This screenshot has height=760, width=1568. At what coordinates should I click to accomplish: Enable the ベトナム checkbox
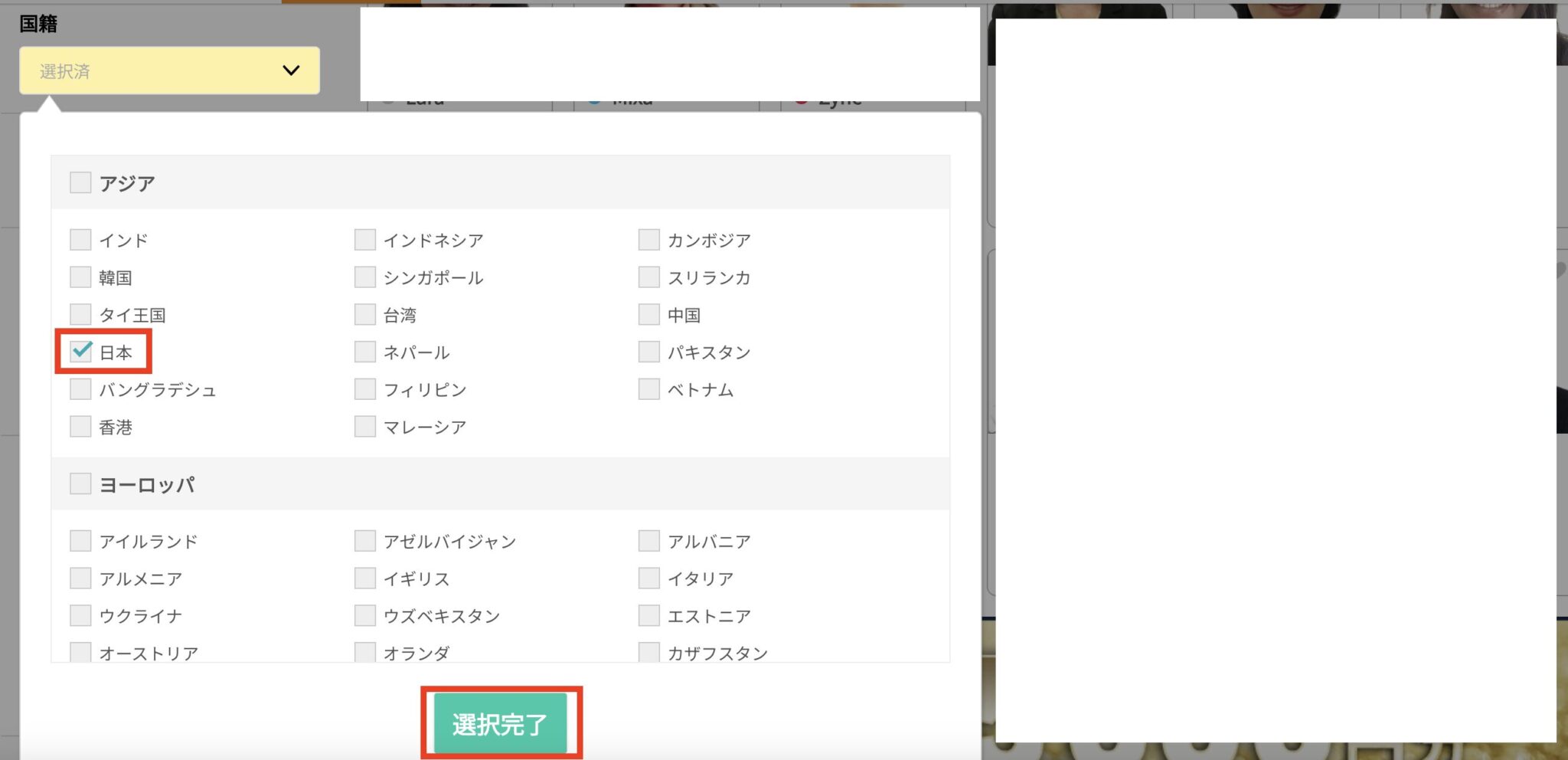coord(649,389)
